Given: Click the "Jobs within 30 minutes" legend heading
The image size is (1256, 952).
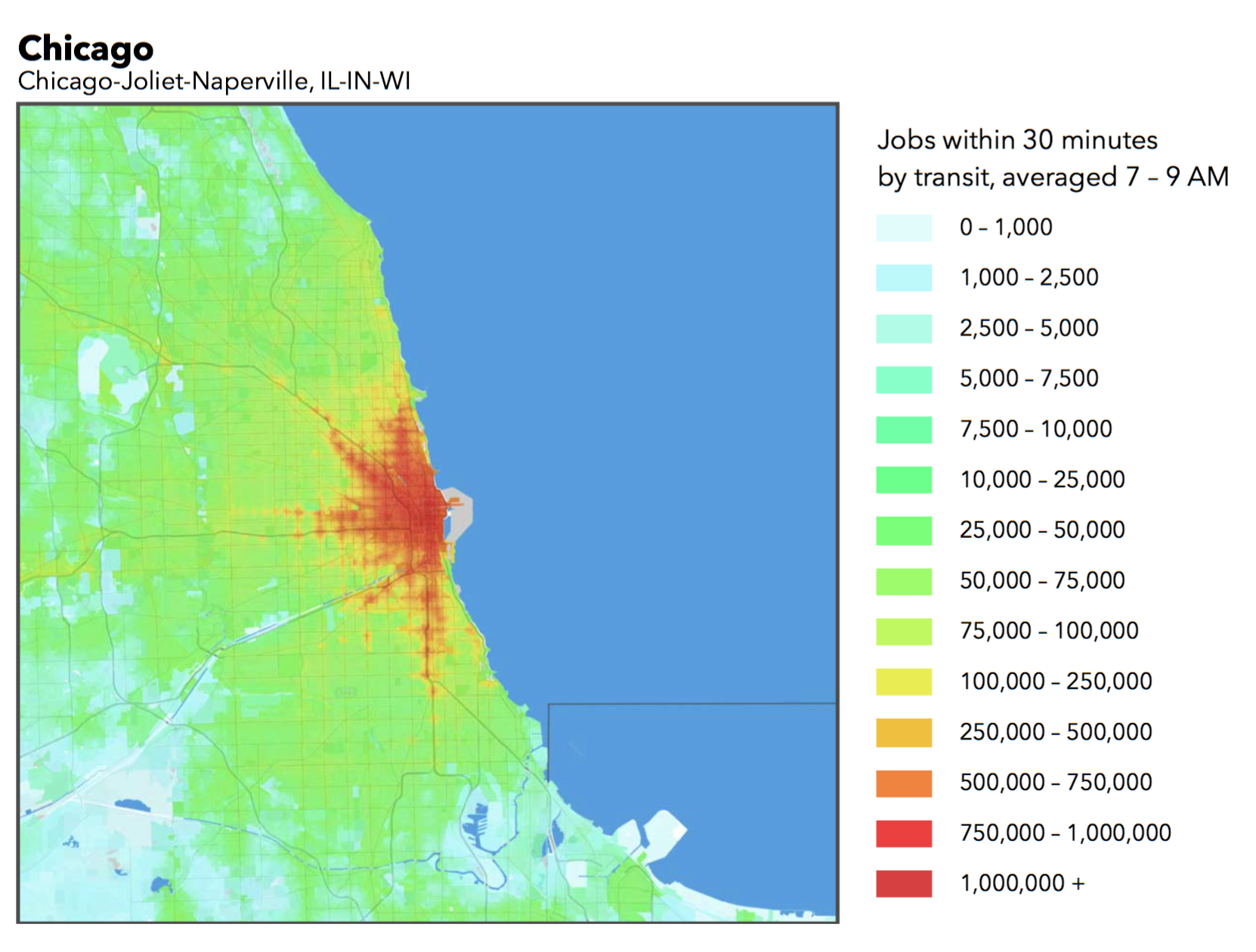Looking at the screenshot, I should point(1016,141).
